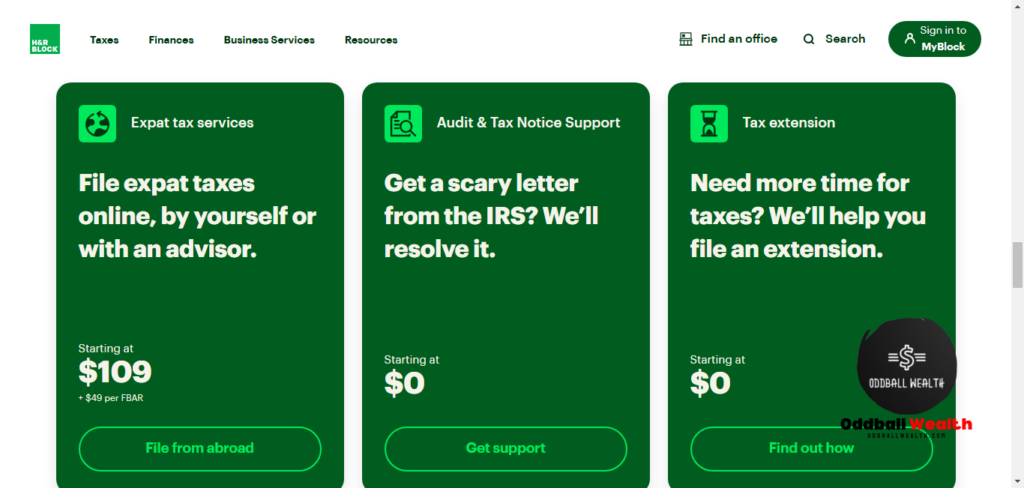Image resolution: width=1024 pixels, height=488 pixels.
Task: Open the Find an office link
Action: click(728, 39)
